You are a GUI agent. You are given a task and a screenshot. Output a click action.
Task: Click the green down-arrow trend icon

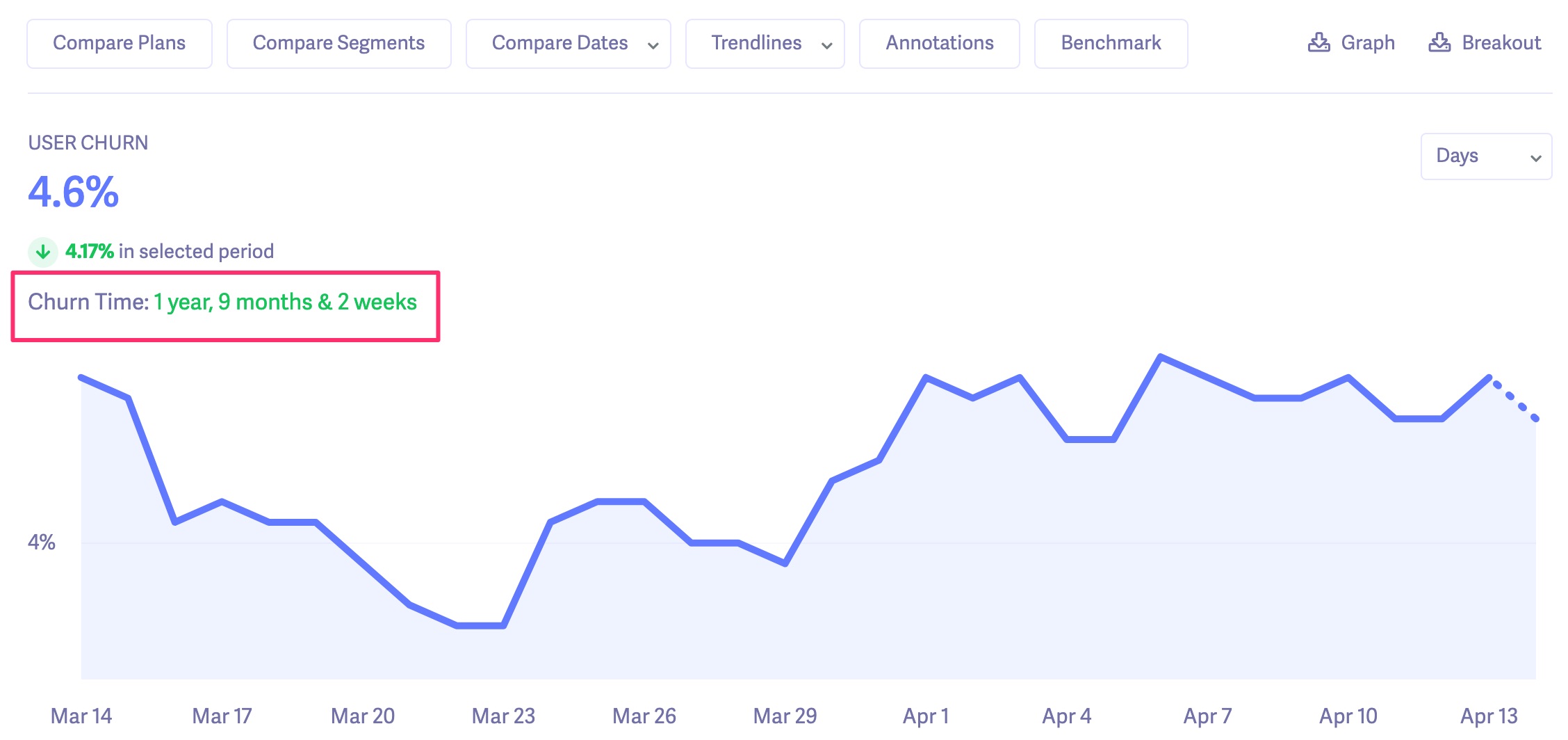coord(43,251)
